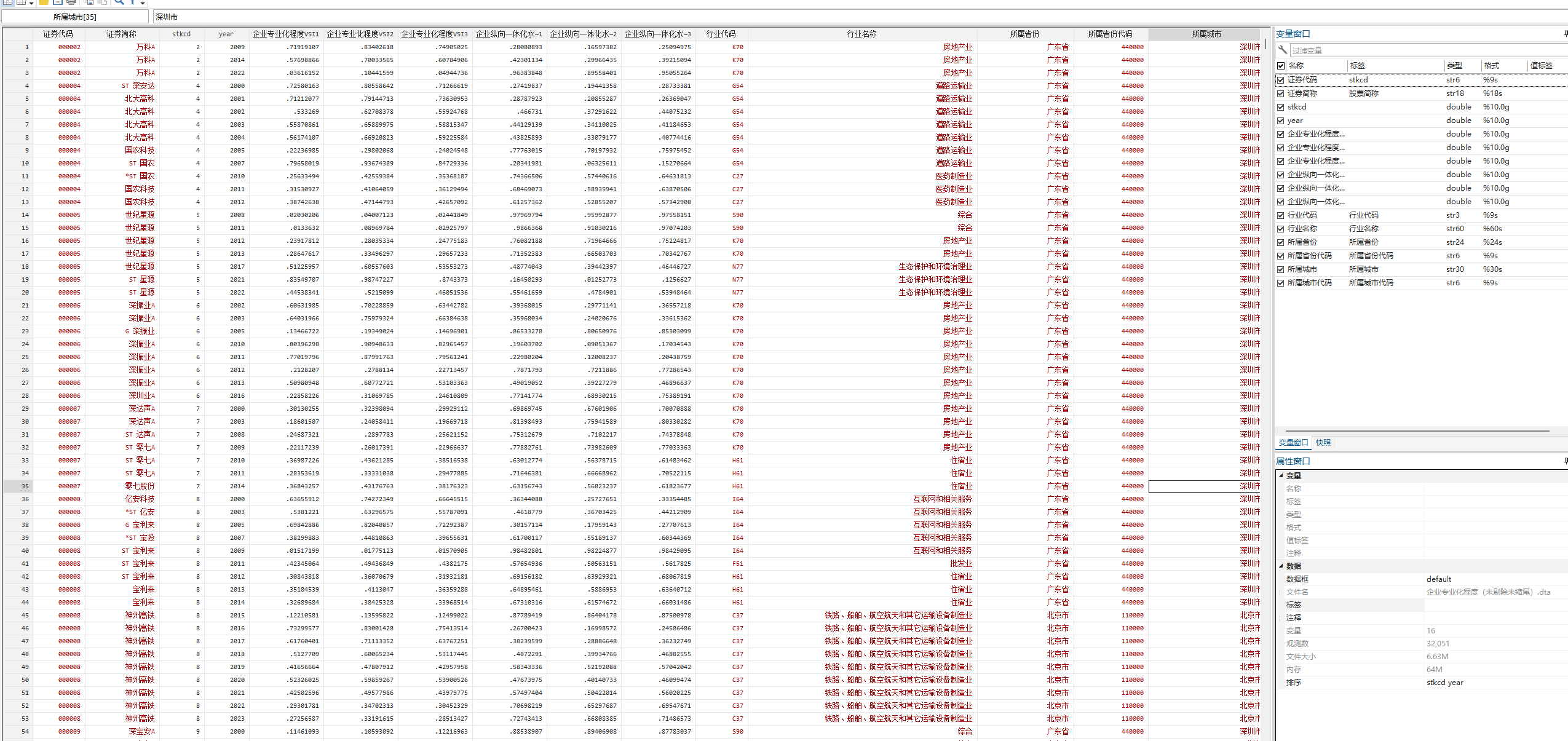Collapse the 数据 section in properties
This screenshot has height=741, width=1568.
(1281, 566)
